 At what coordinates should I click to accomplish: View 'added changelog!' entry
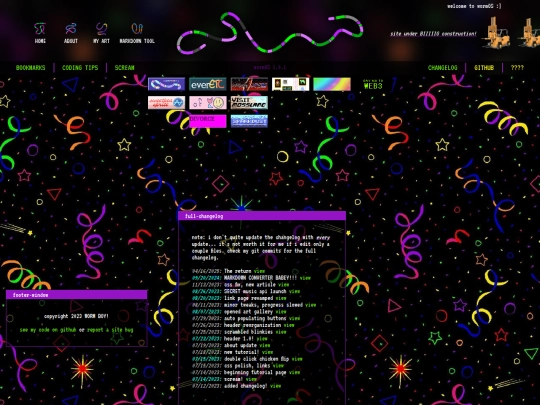[275, 386]
